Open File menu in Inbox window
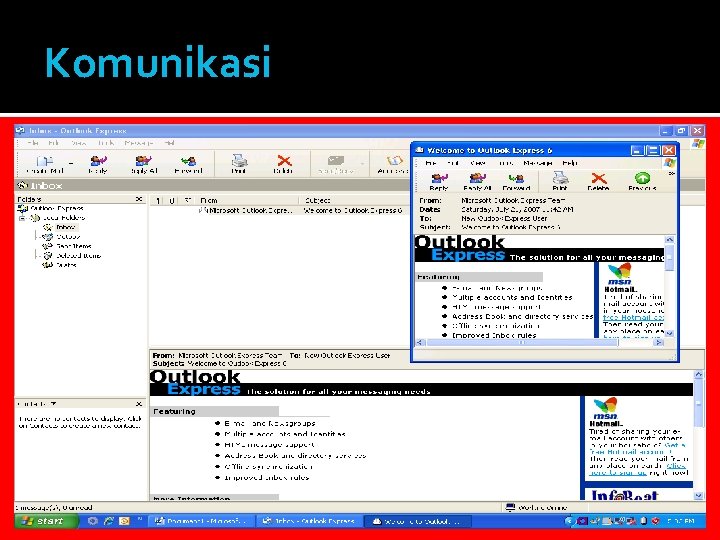The image size is (720, 540). pos(33,143)
